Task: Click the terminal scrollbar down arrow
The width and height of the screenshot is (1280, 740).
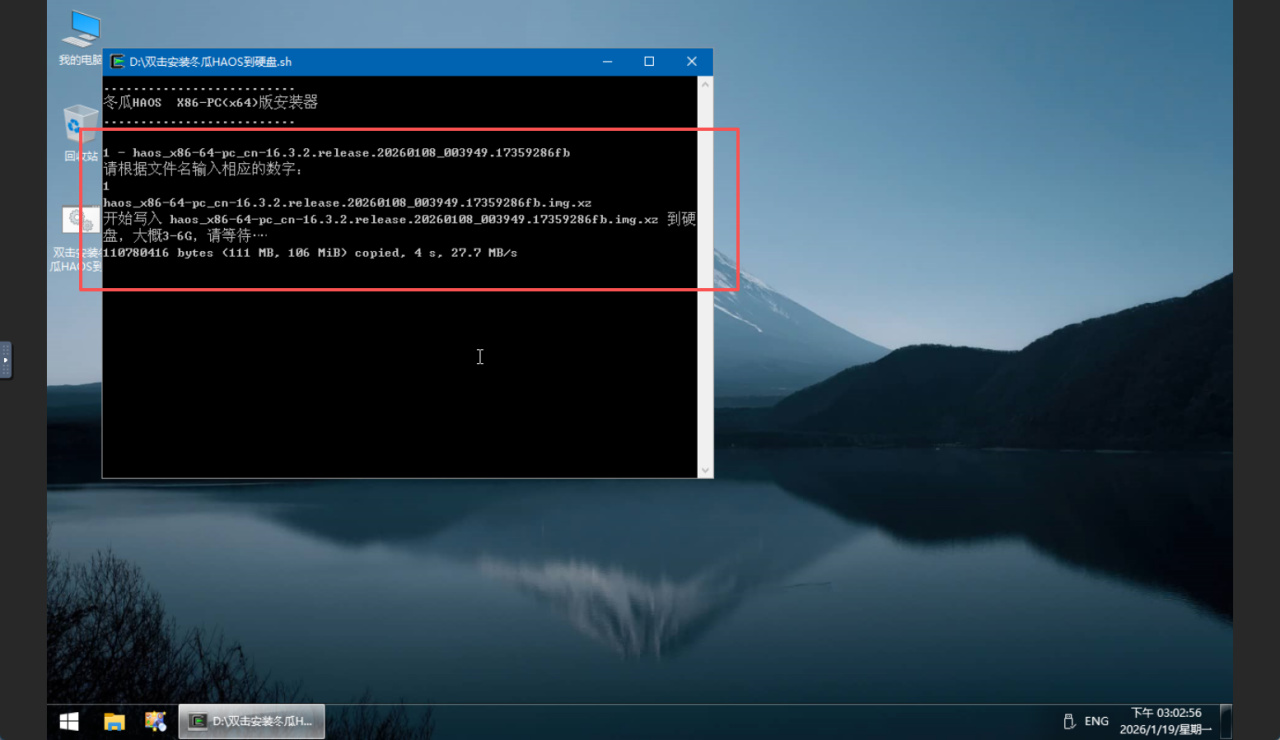Action: [x=706, y=470]
